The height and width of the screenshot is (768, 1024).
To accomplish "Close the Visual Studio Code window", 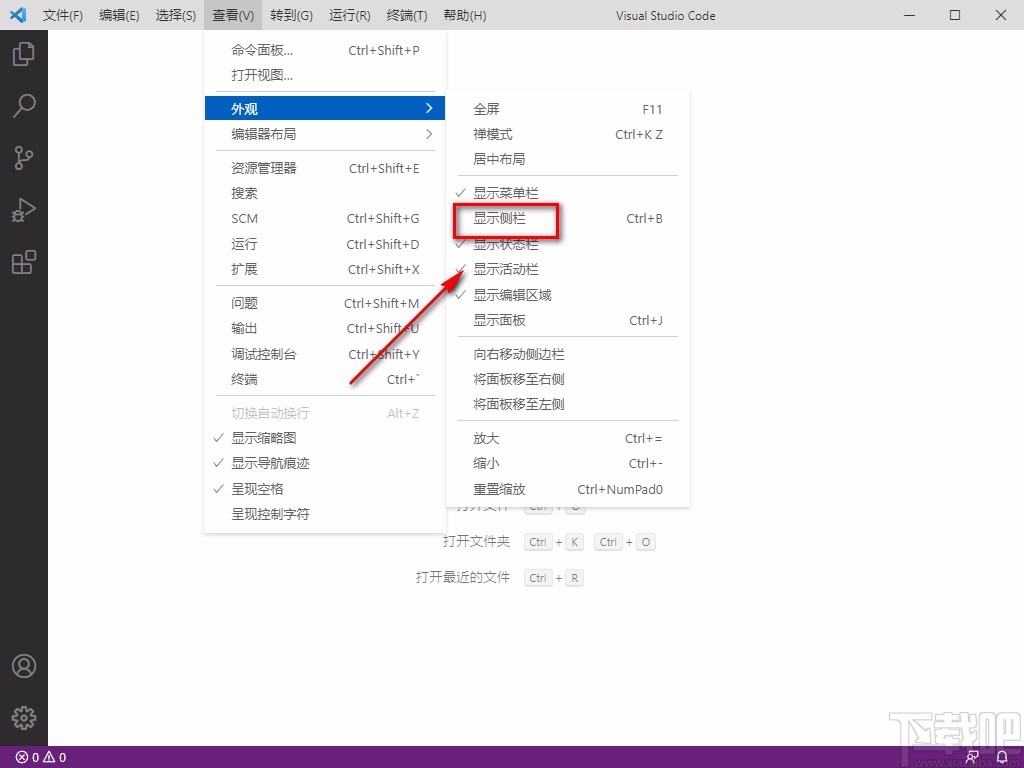I will [1000, 15].
